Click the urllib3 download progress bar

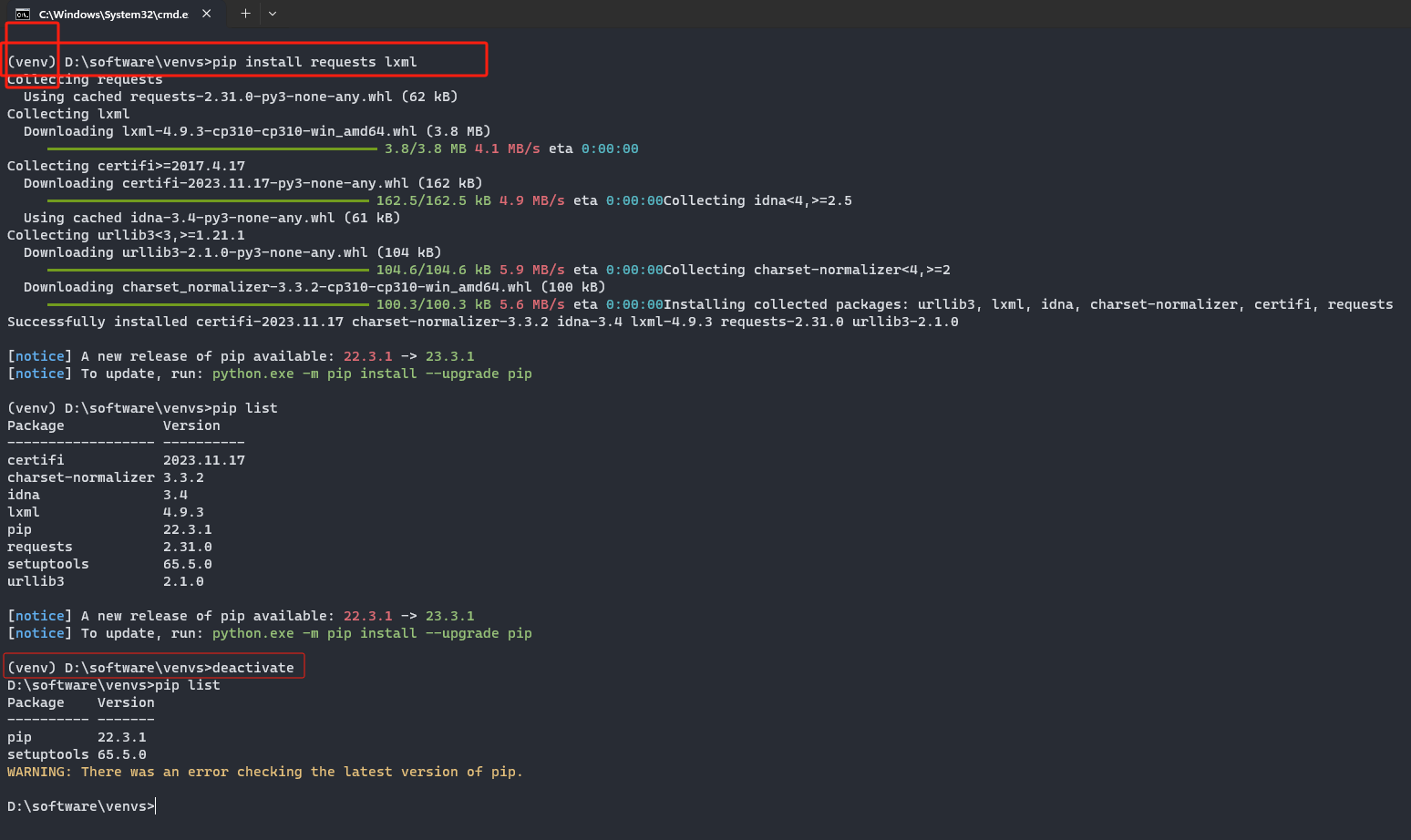coord(208,270)
